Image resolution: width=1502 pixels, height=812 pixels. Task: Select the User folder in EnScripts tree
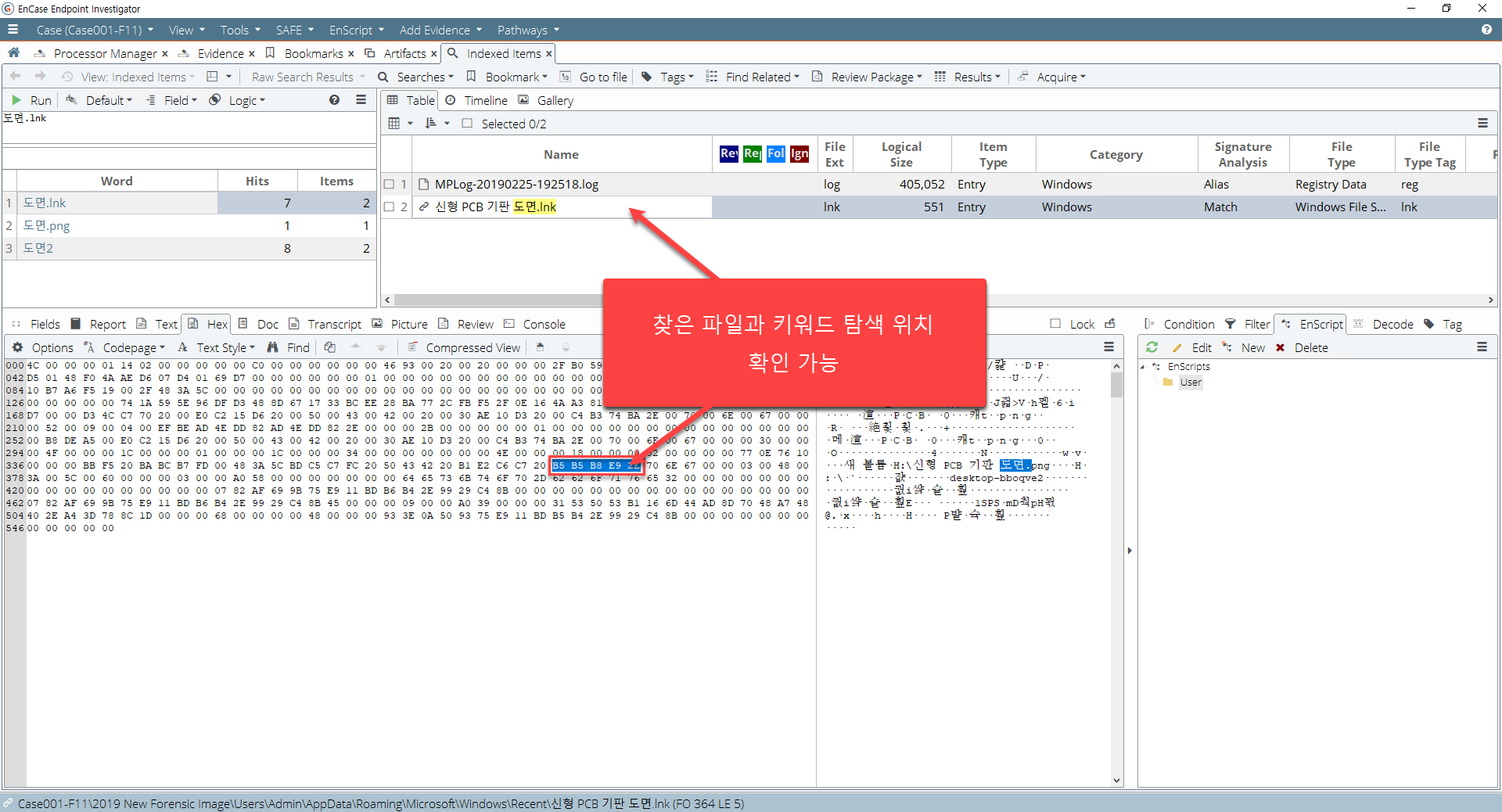click(1191, 383)
